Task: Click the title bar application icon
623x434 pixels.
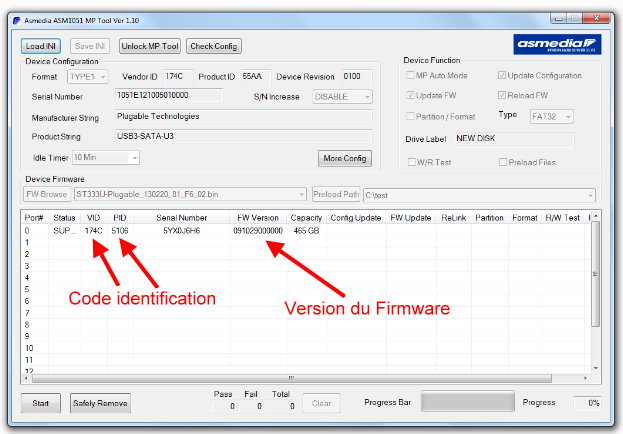Action: [17, 21]
